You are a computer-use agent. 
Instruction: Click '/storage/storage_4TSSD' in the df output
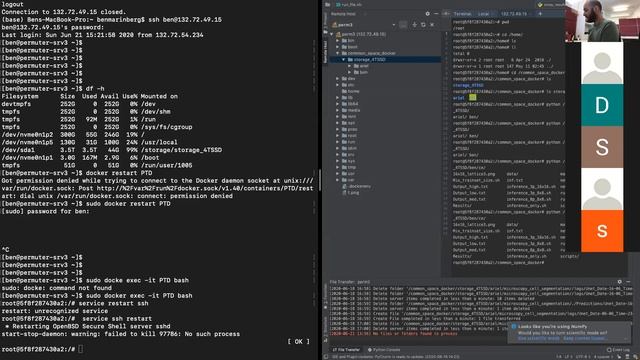[181, 150]
